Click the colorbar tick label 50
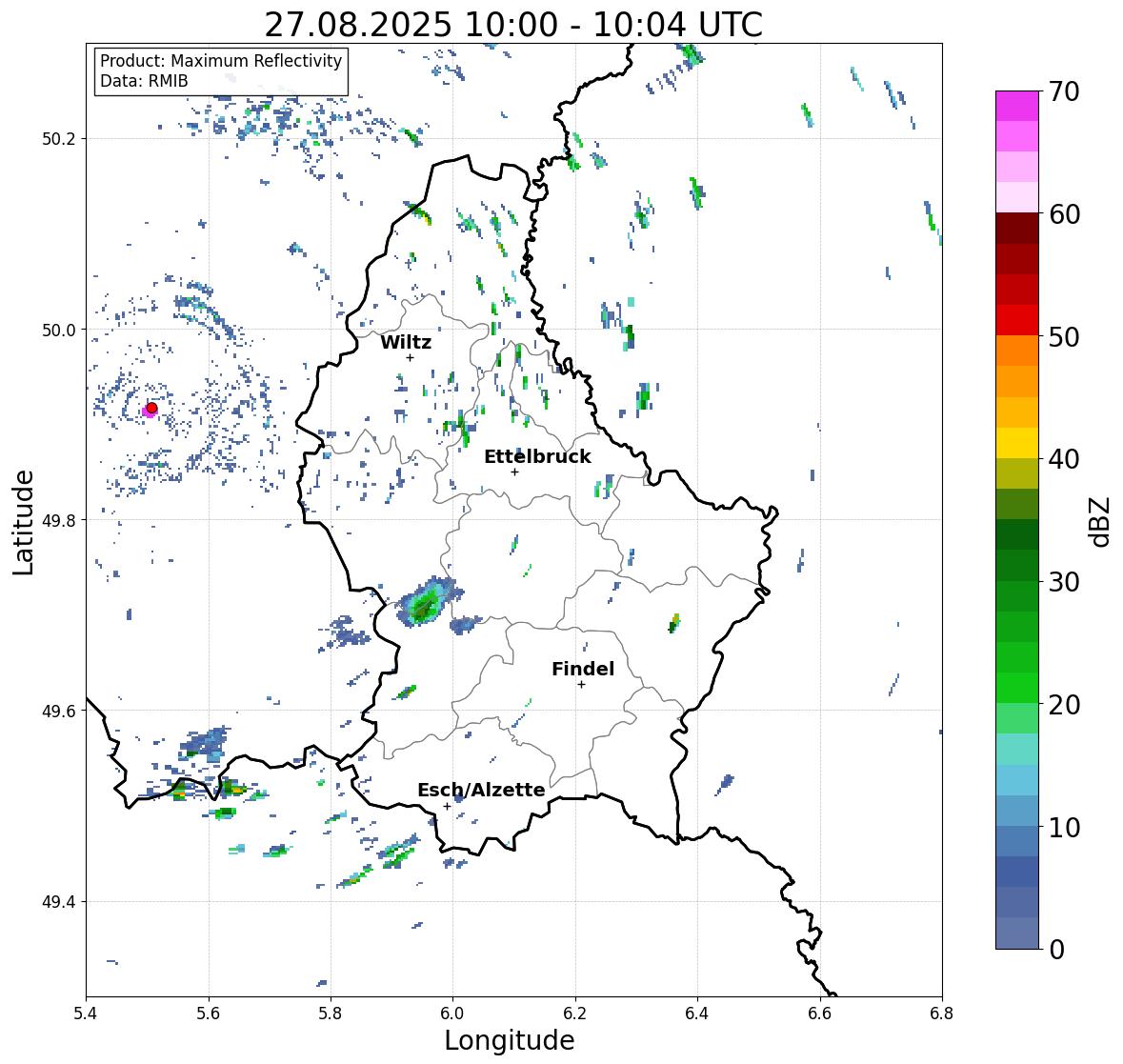 click(1064, 336)
